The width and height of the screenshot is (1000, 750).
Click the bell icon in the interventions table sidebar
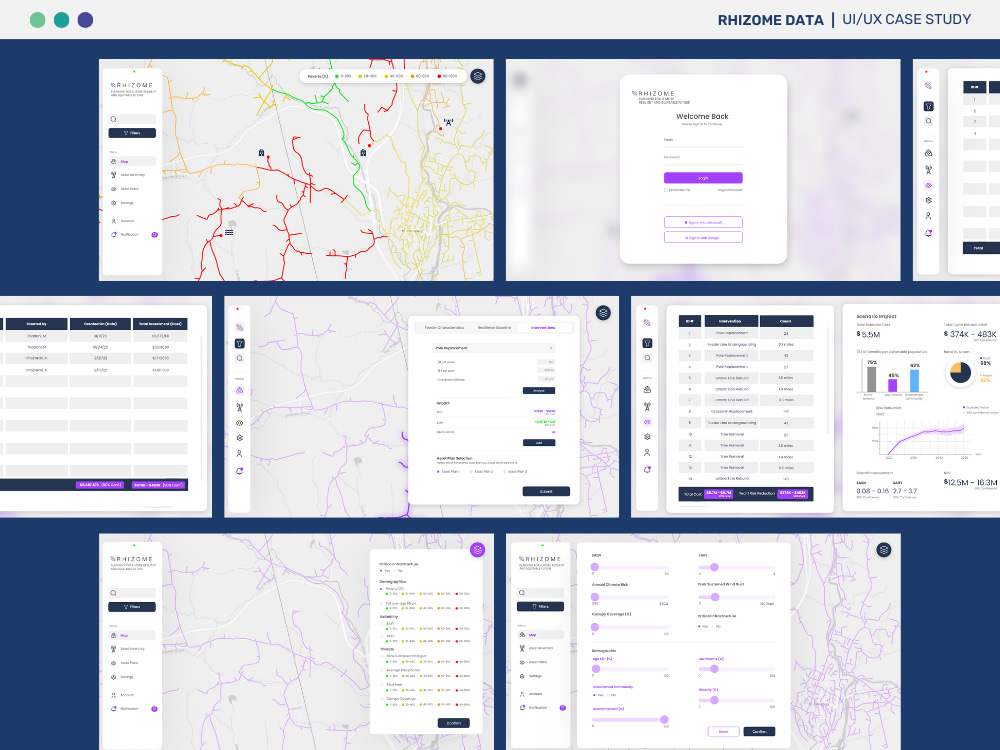(647, 470)
